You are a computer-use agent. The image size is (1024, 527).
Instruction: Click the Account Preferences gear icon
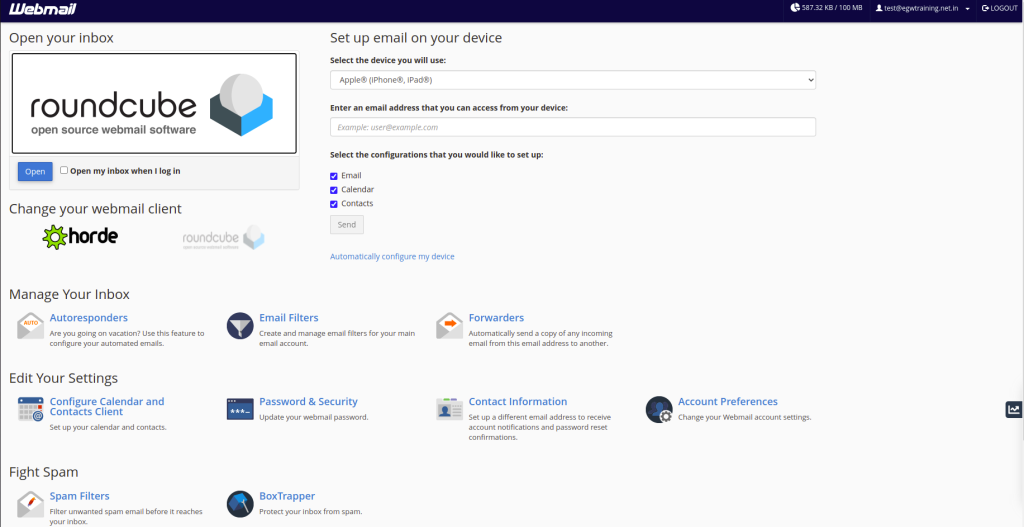coord(659,409)
